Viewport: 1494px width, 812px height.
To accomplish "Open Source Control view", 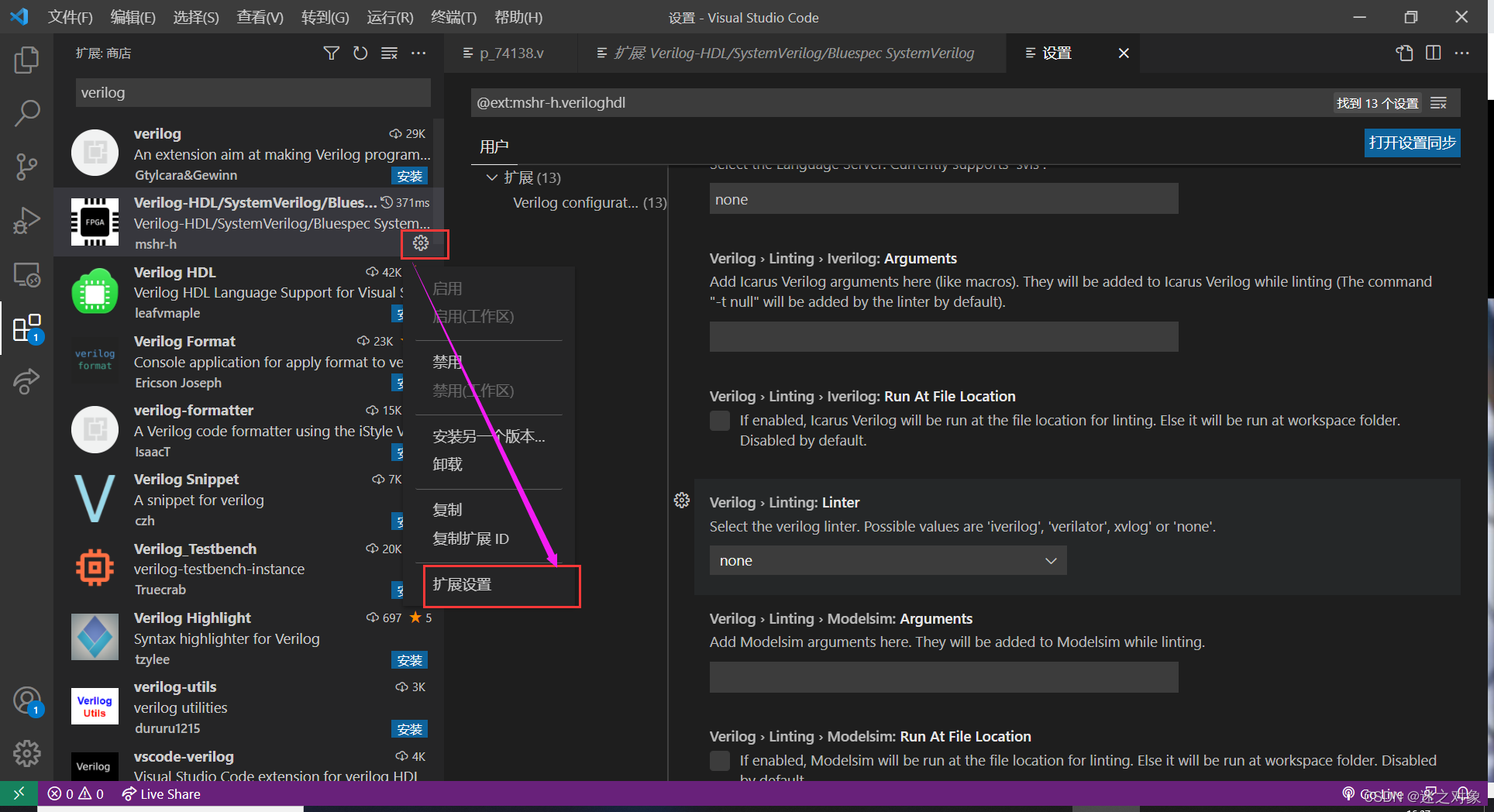I will coord(26,167).
